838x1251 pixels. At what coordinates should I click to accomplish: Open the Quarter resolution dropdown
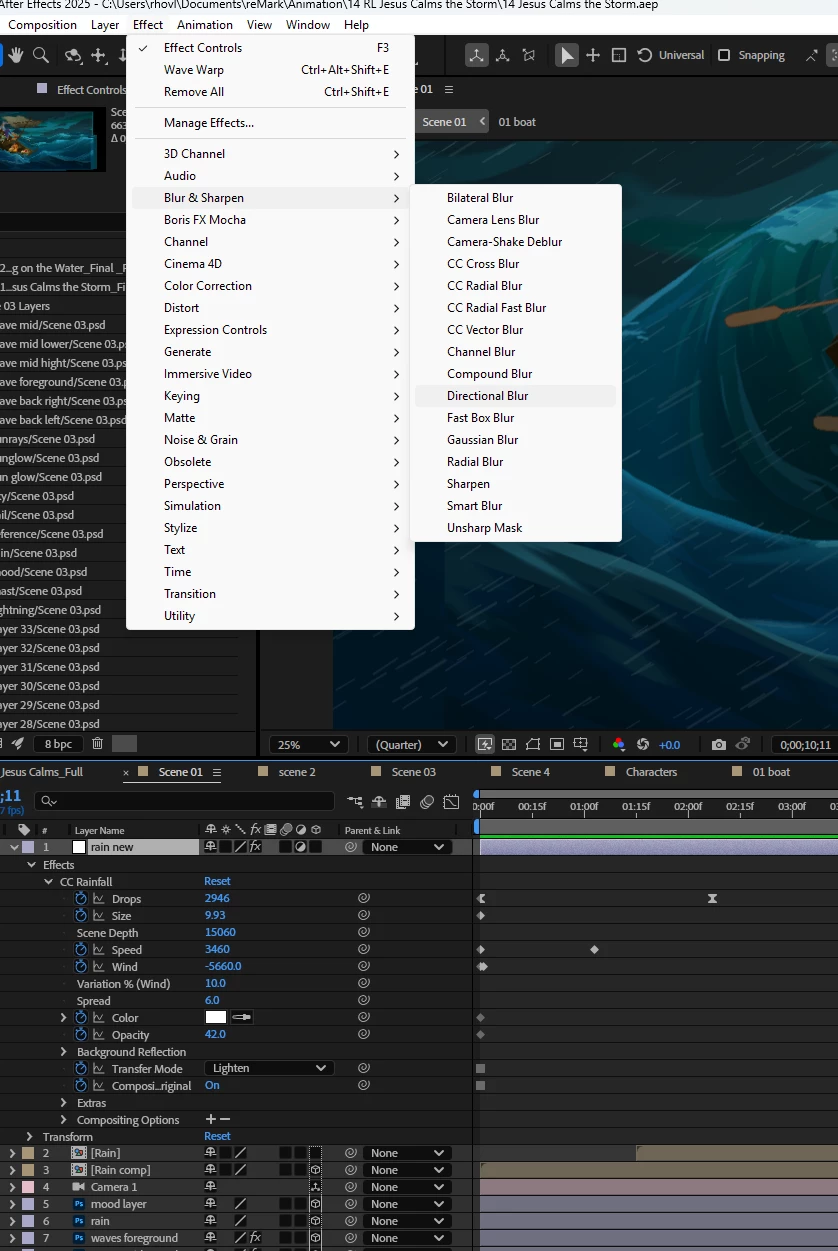tap(411, 744)
